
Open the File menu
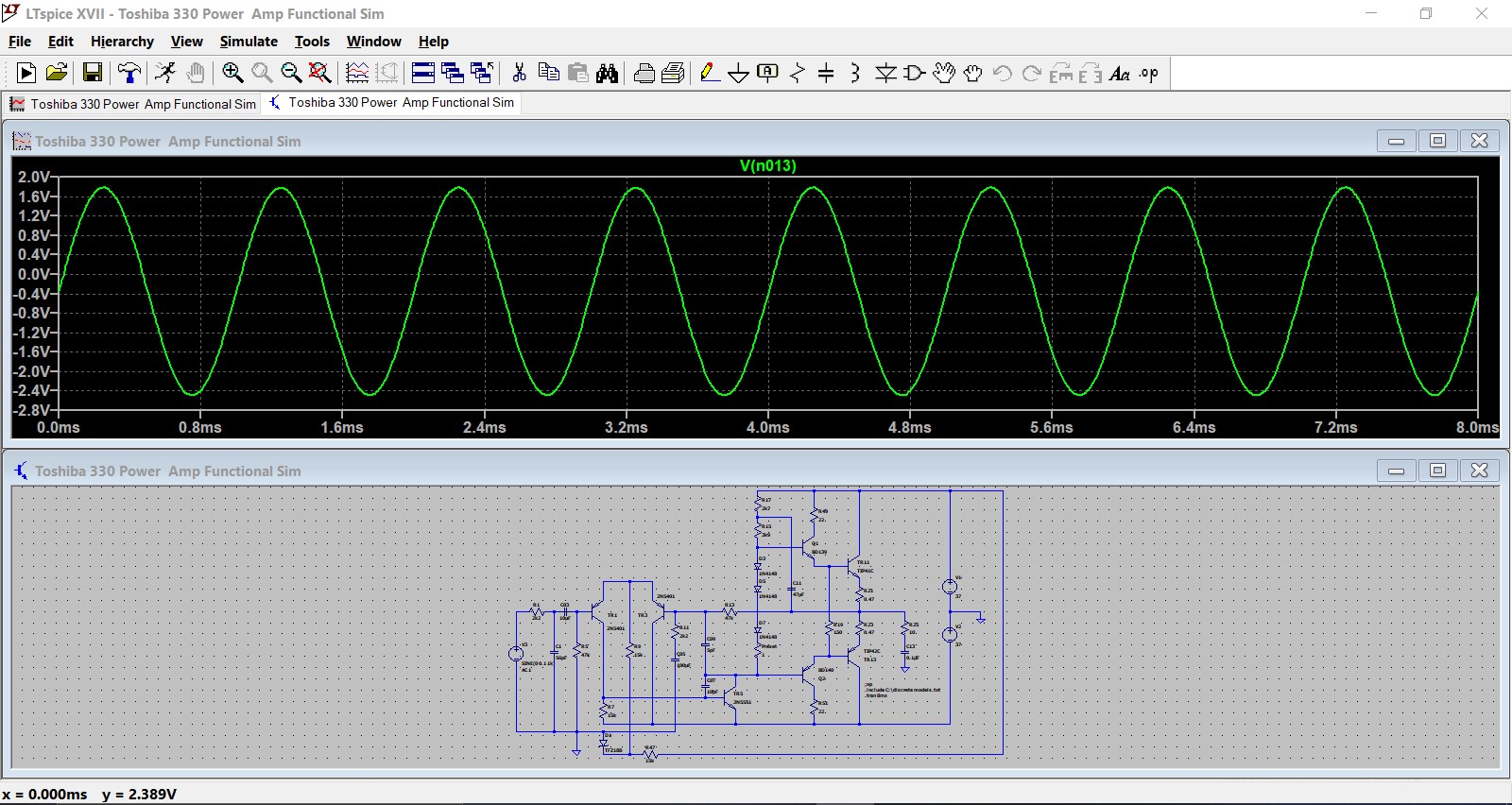20,42
